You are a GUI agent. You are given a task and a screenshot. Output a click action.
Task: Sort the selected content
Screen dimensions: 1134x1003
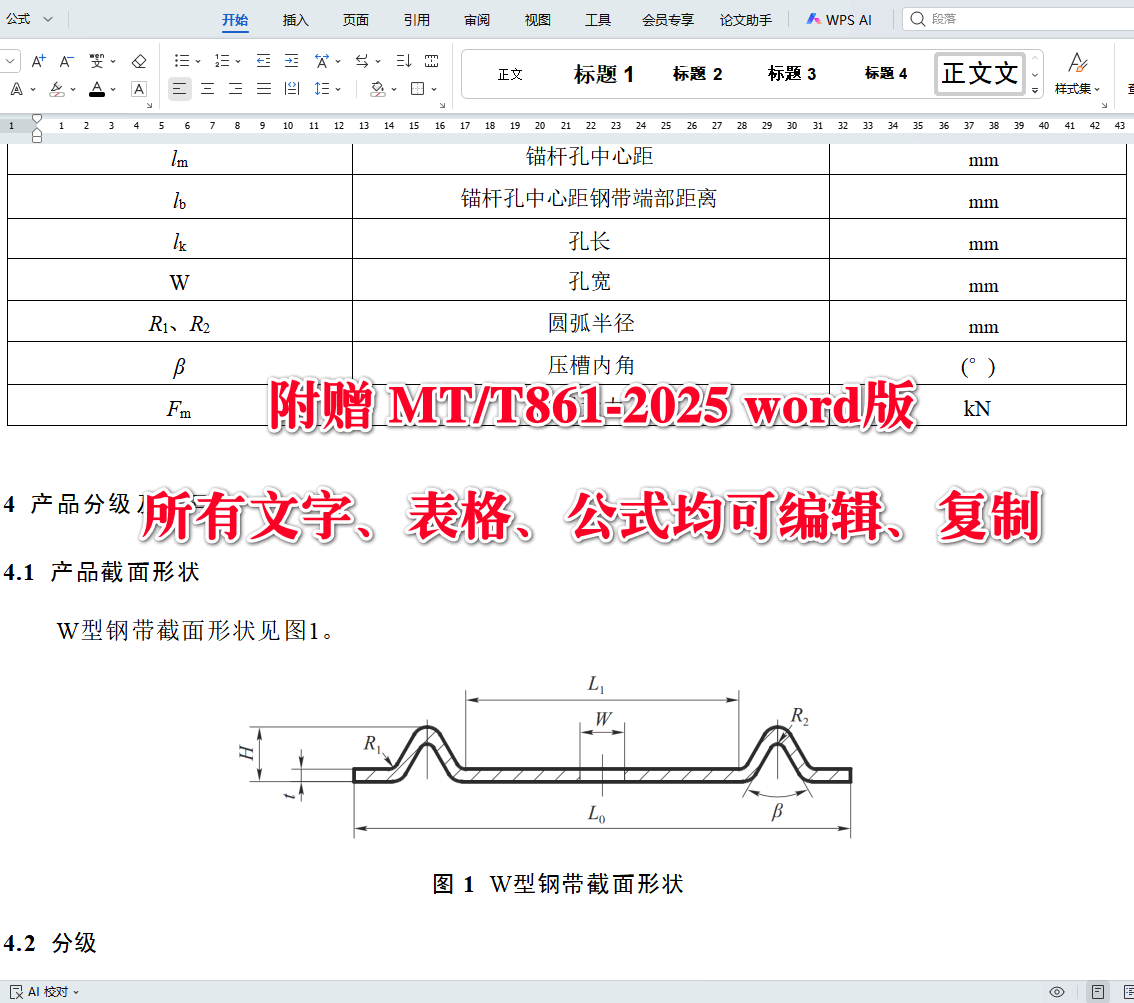[404, 61]
